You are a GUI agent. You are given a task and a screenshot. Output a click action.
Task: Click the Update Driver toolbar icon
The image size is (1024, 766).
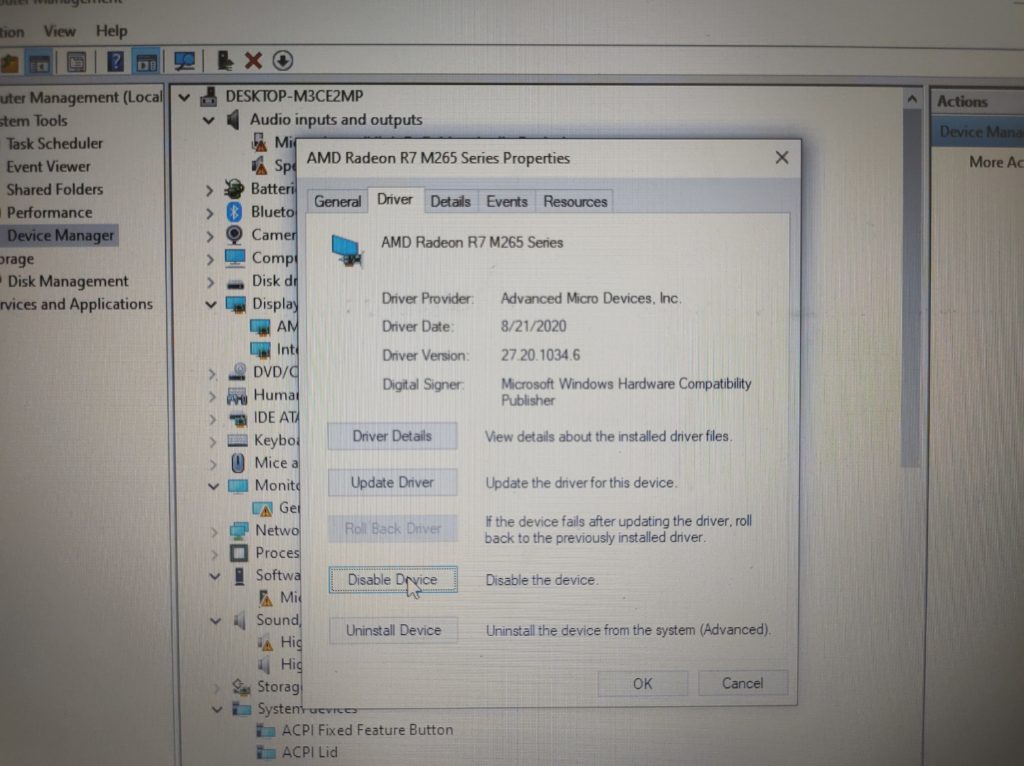(224, 61)
